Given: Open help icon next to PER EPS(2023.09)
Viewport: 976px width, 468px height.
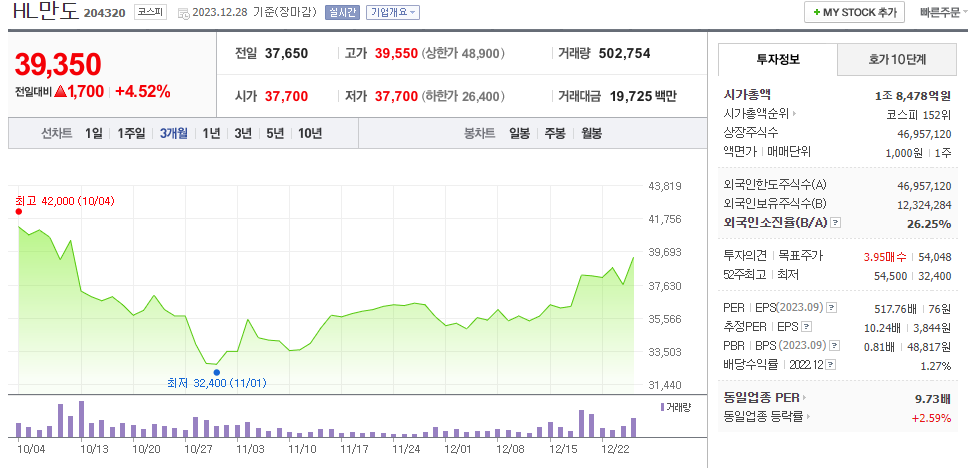Looking at the screenshot, I should tap(832, 307).
